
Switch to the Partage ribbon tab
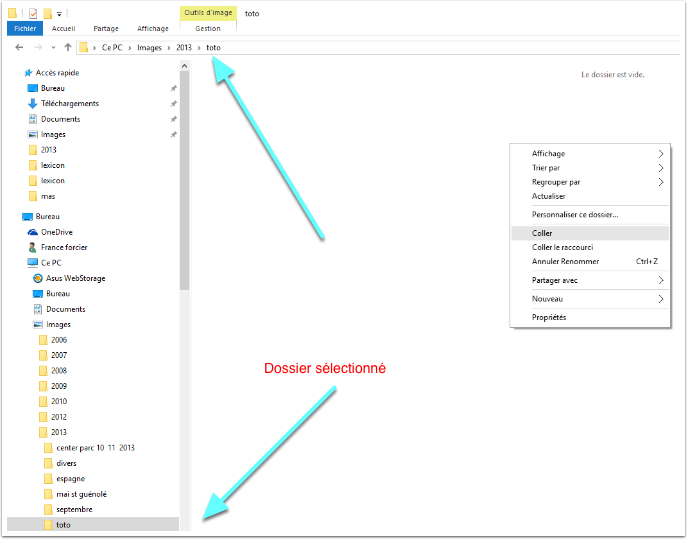105,29
